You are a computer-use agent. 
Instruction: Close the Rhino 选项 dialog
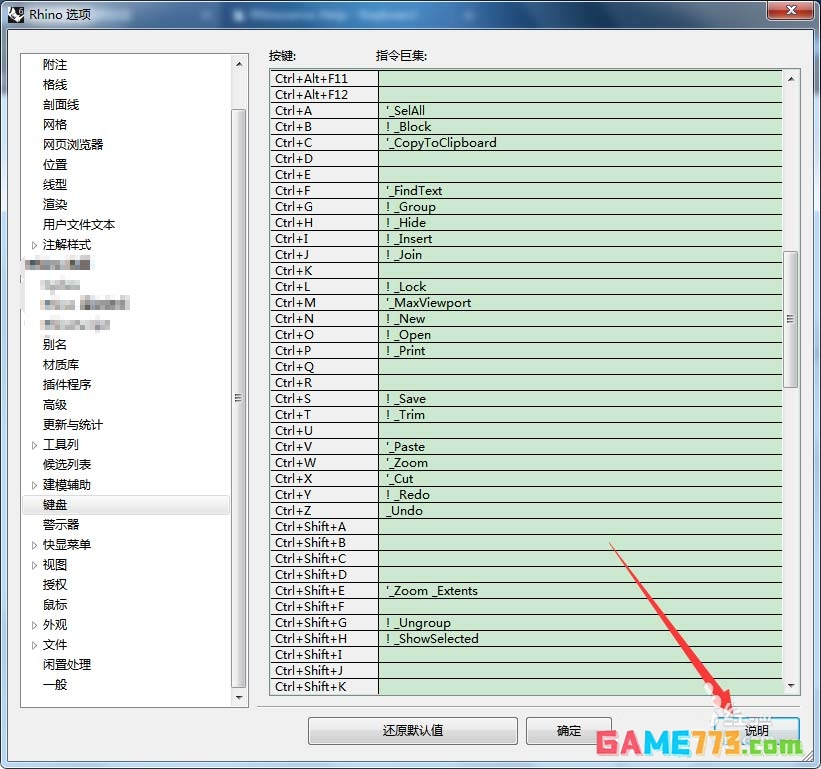pos(791,10)
